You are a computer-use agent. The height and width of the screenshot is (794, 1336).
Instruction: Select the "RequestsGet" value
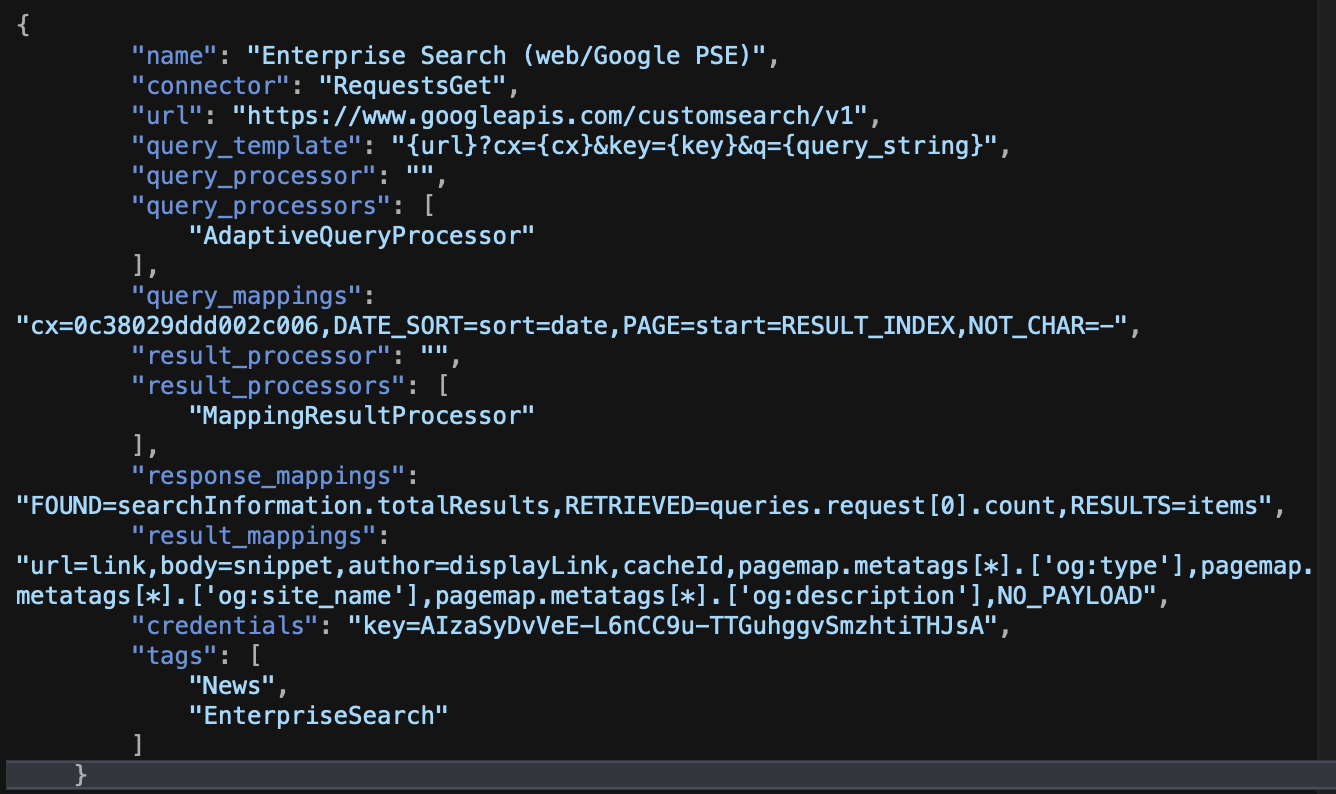413,86
